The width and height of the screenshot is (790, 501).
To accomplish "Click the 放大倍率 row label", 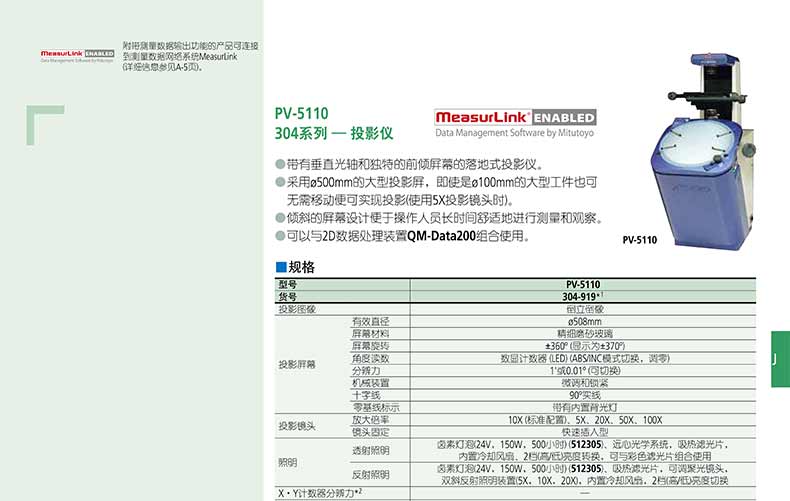I will (367, 420).
